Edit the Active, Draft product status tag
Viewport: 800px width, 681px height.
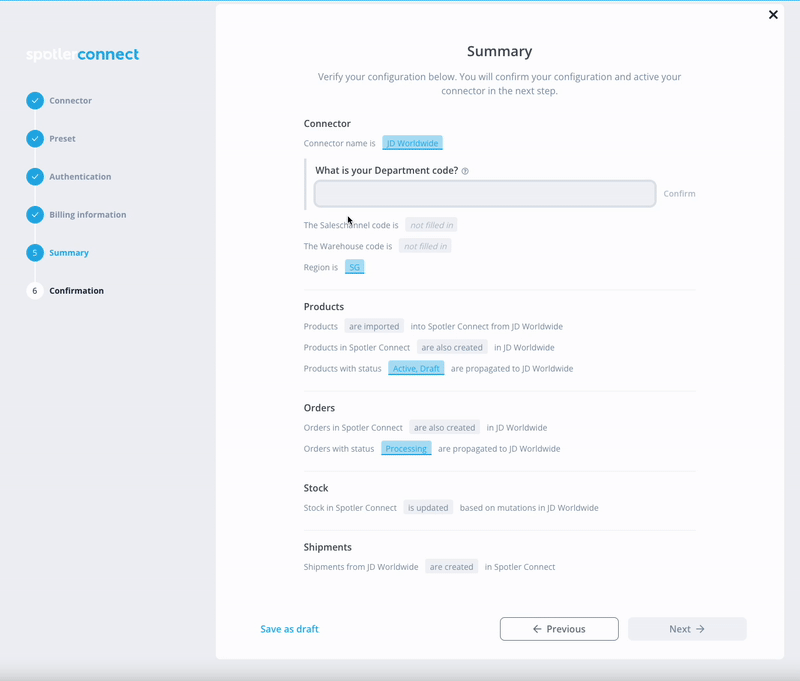(x=416, y=368)
